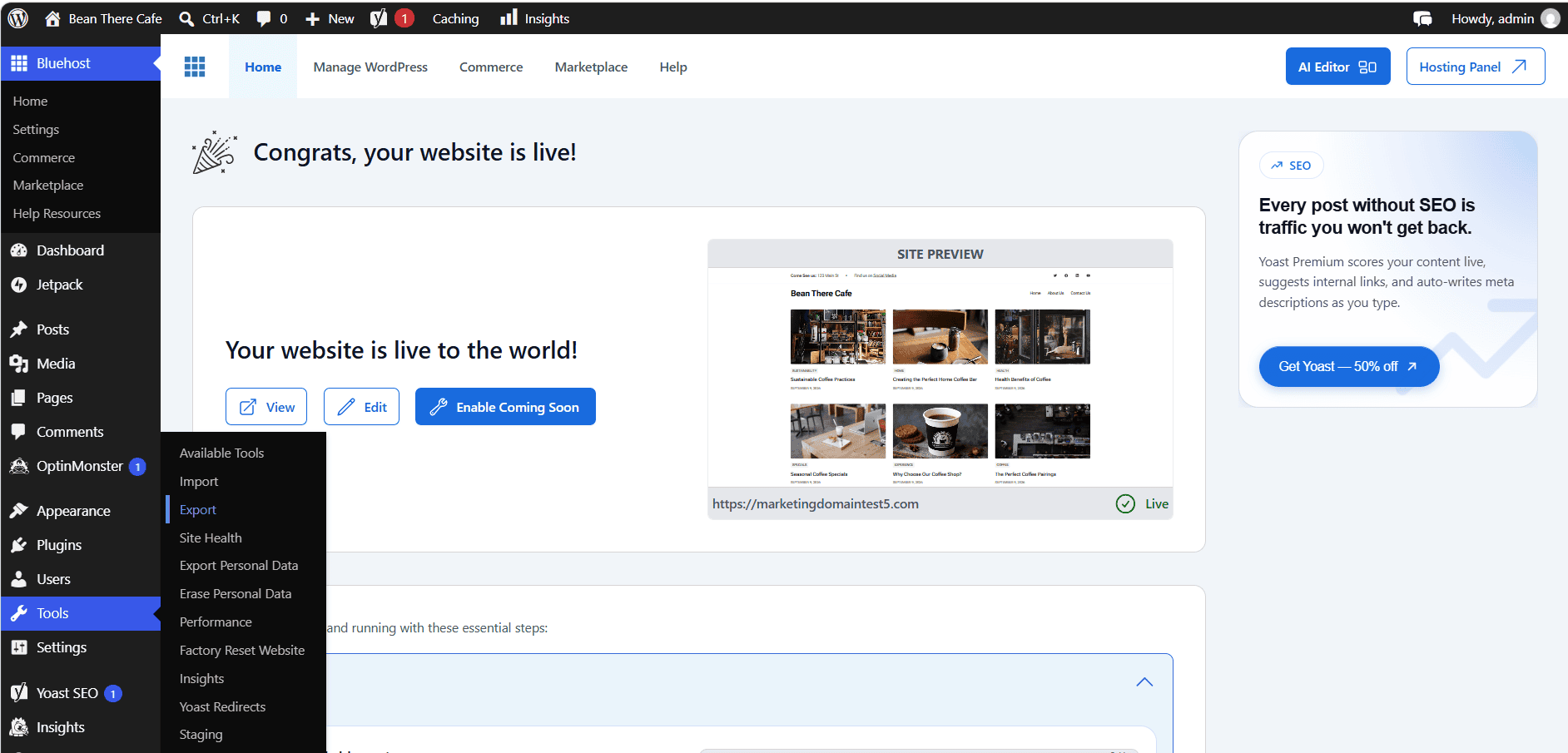Collapse the setup steps chevron
The image size is (1568, 753).
click(1144, 682)
